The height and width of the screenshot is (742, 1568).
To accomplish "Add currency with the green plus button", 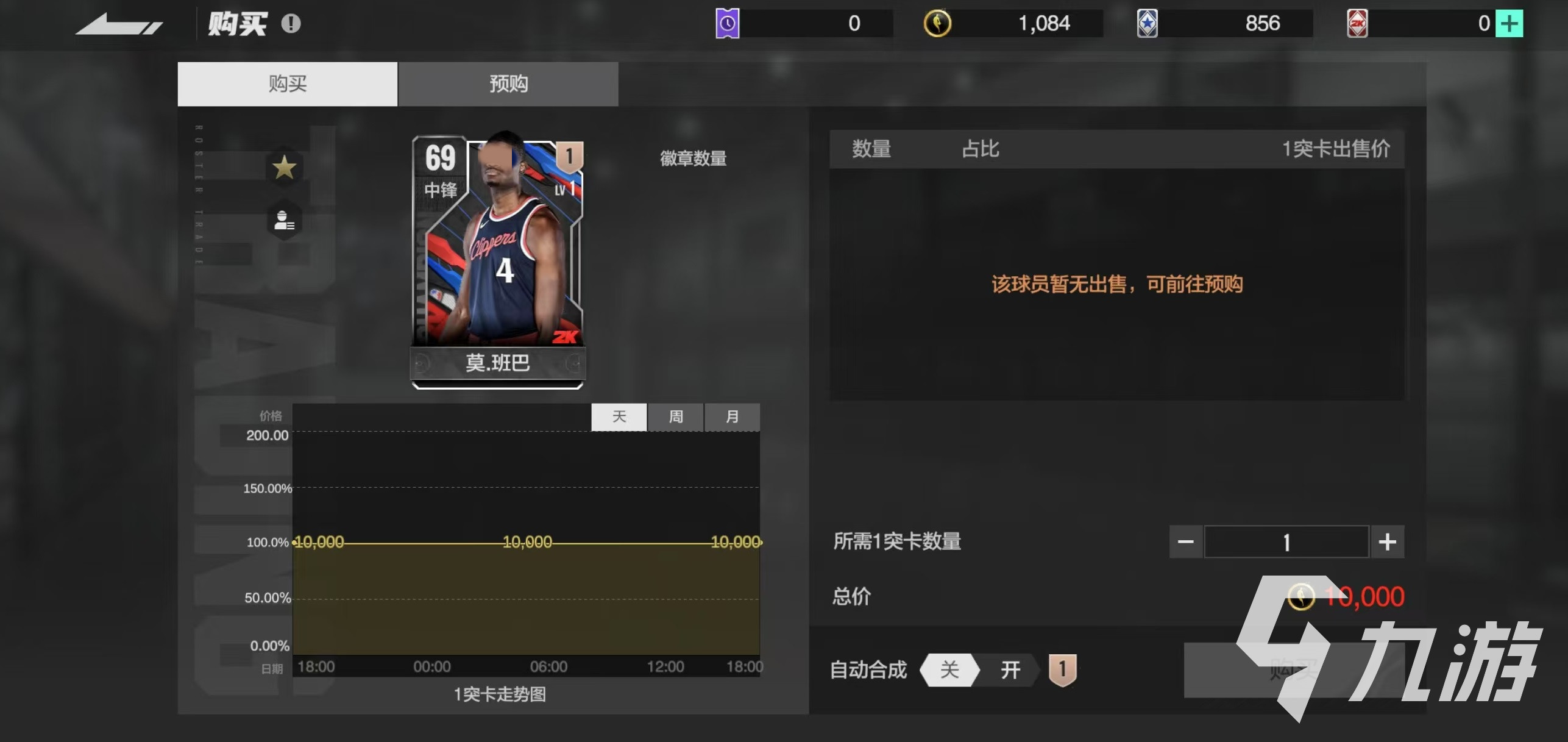I will [1509, 24].
